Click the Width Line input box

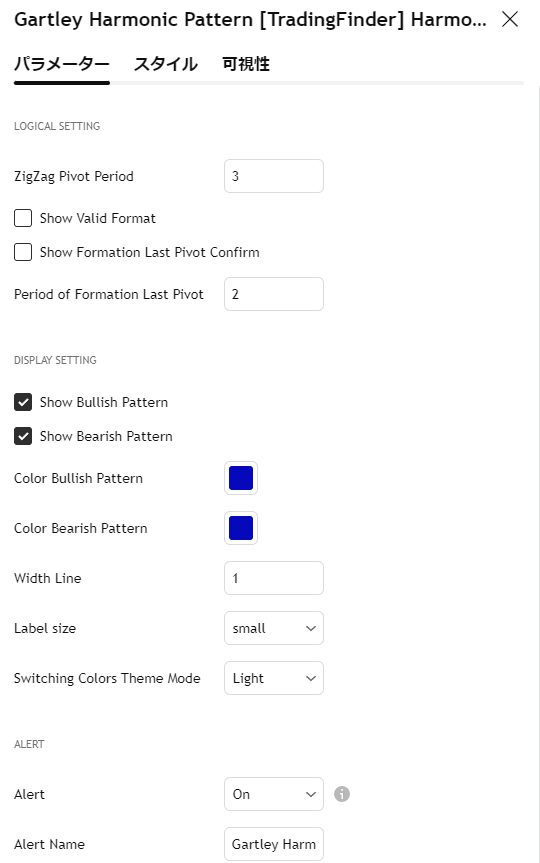[274, 578]
